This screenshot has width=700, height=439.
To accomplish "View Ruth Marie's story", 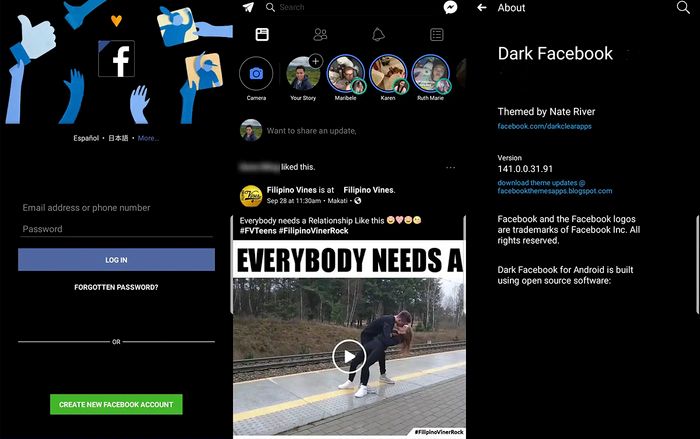I will coord(430,74).
